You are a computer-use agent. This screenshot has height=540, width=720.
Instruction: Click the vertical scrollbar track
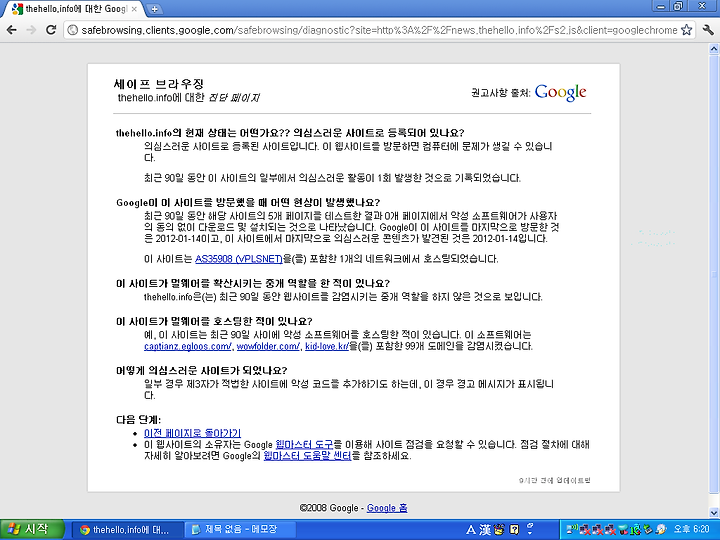click(714, 281)
